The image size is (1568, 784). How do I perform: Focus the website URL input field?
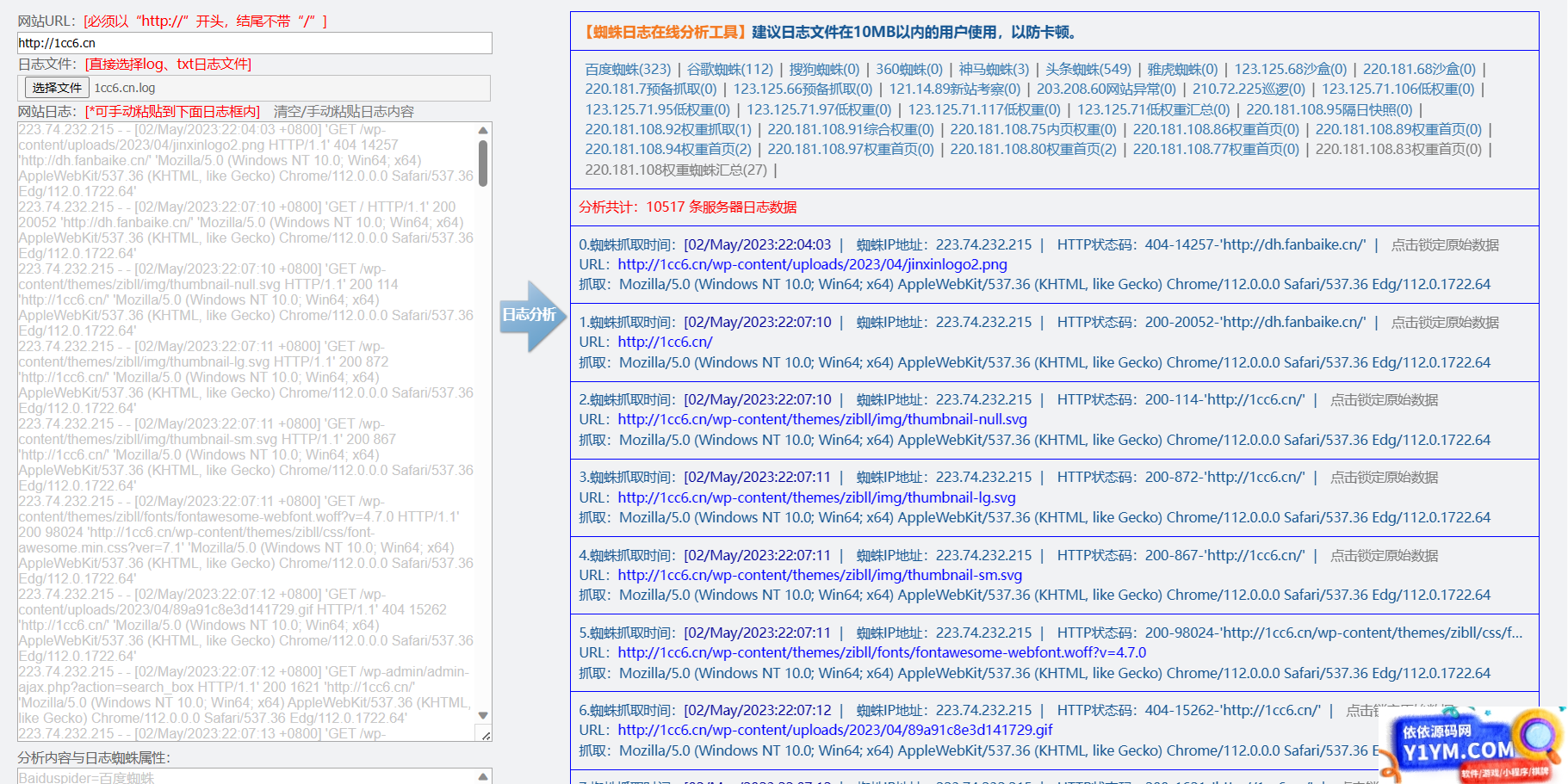pos(255,43)
